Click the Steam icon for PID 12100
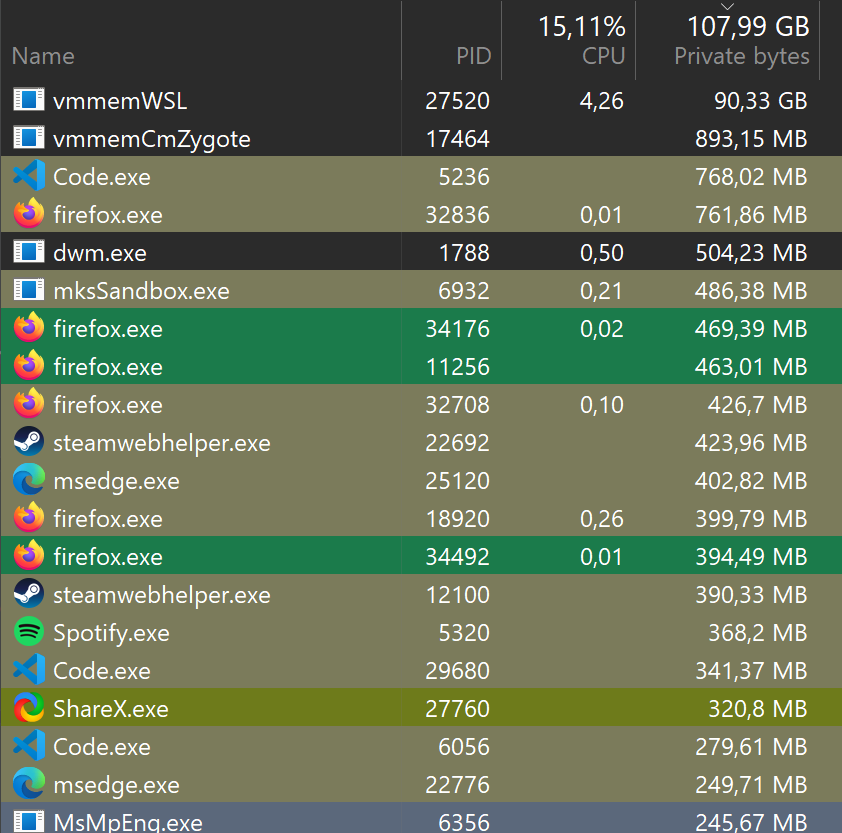The height and width of the screenshot is (833, 842). [x=28, y=593]
